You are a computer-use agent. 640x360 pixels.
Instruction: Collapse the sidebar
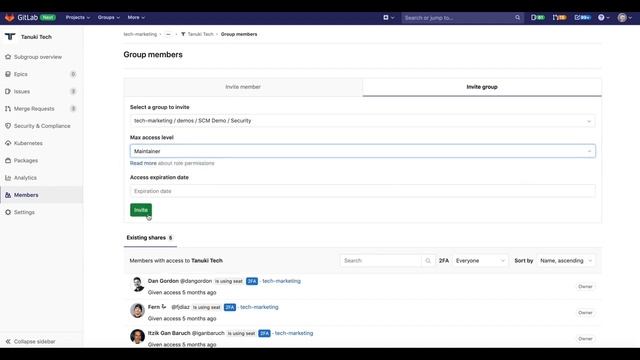click(x=31, y=341)
